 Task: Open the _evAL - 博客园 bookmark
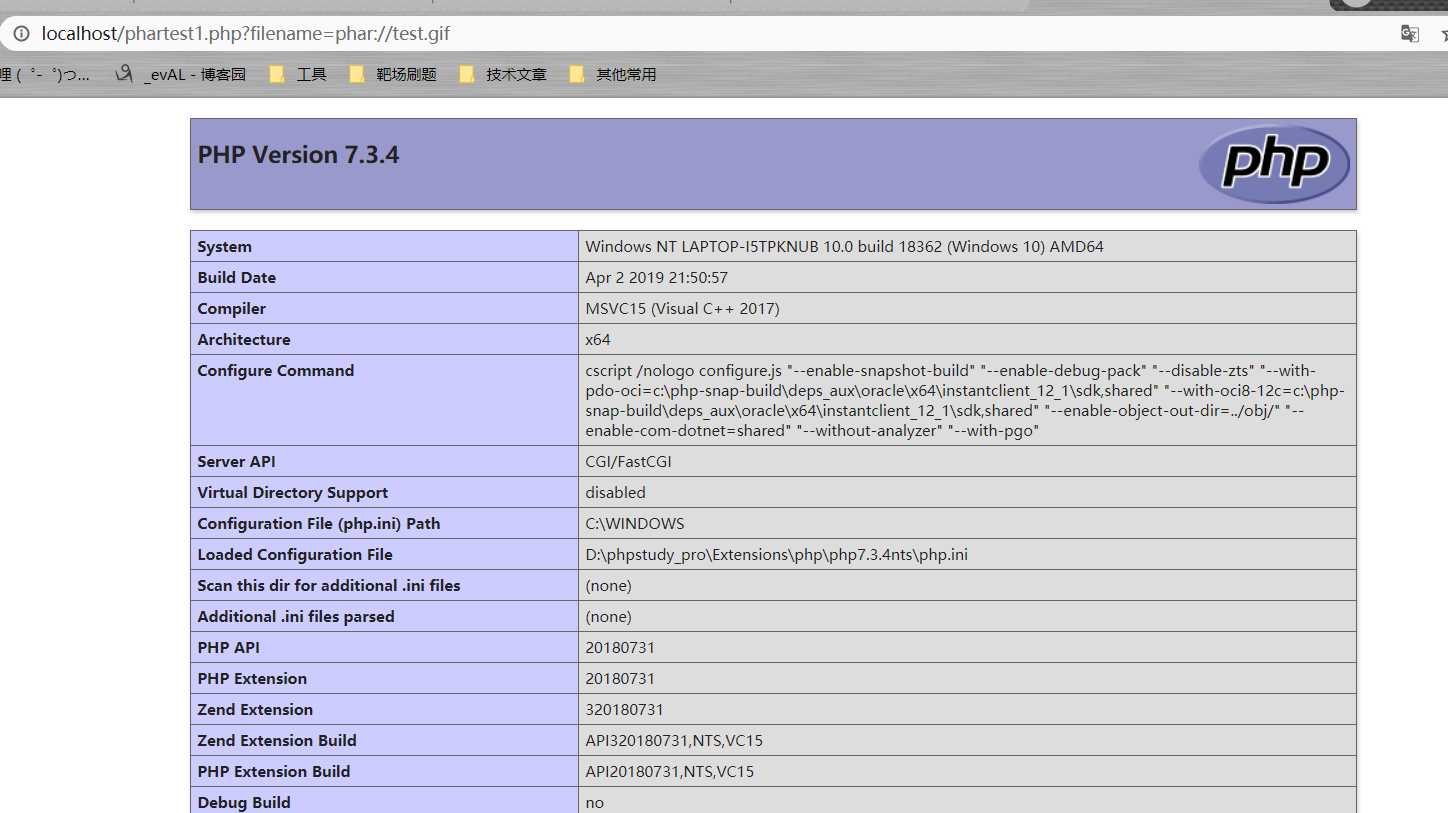tap(180, 74)
